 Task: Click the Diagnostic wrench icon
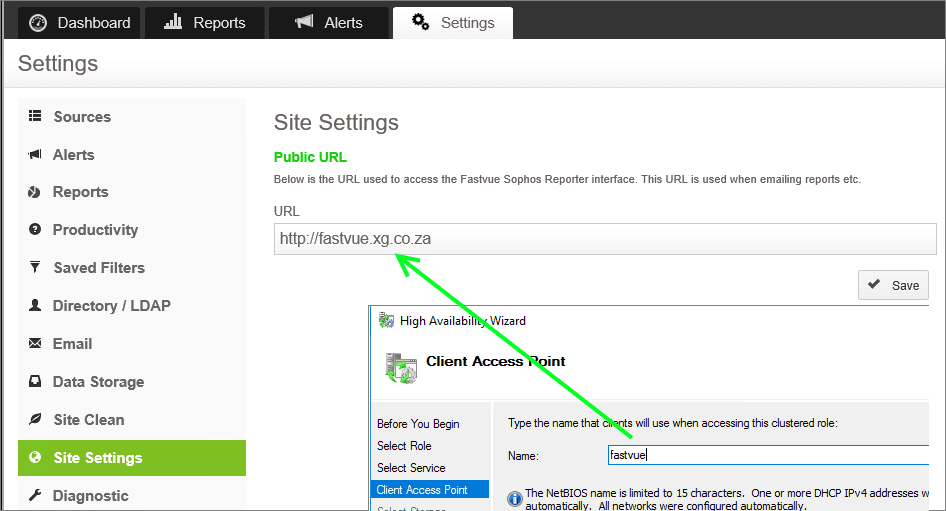(35, 495)
